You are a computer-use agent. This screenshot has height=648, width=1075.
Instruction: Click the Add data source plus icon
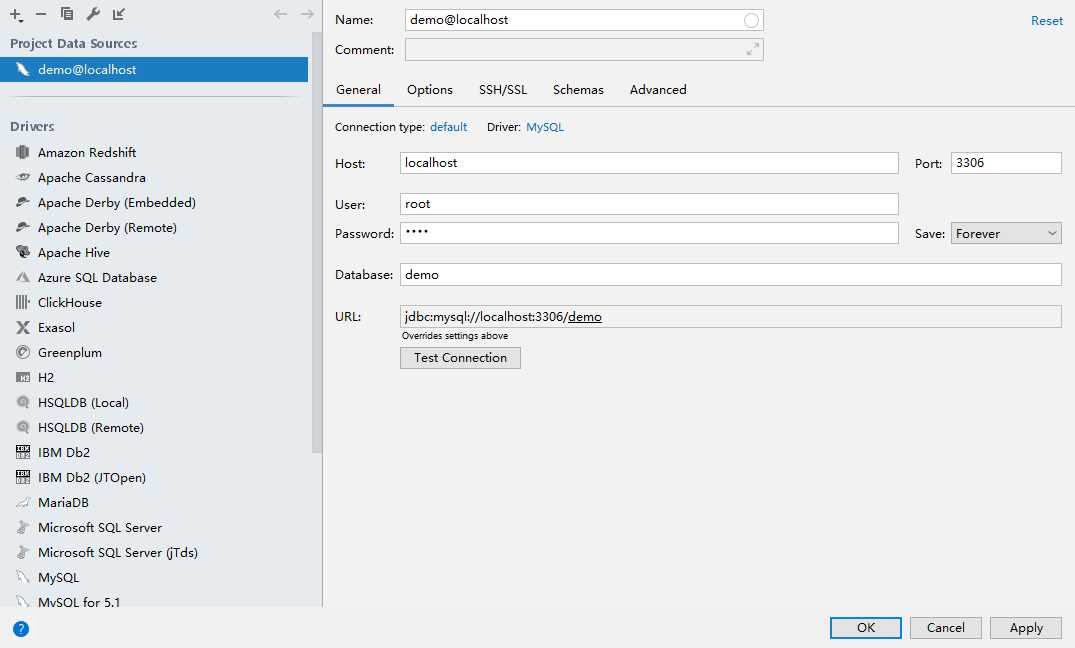(x=16, y=14)
